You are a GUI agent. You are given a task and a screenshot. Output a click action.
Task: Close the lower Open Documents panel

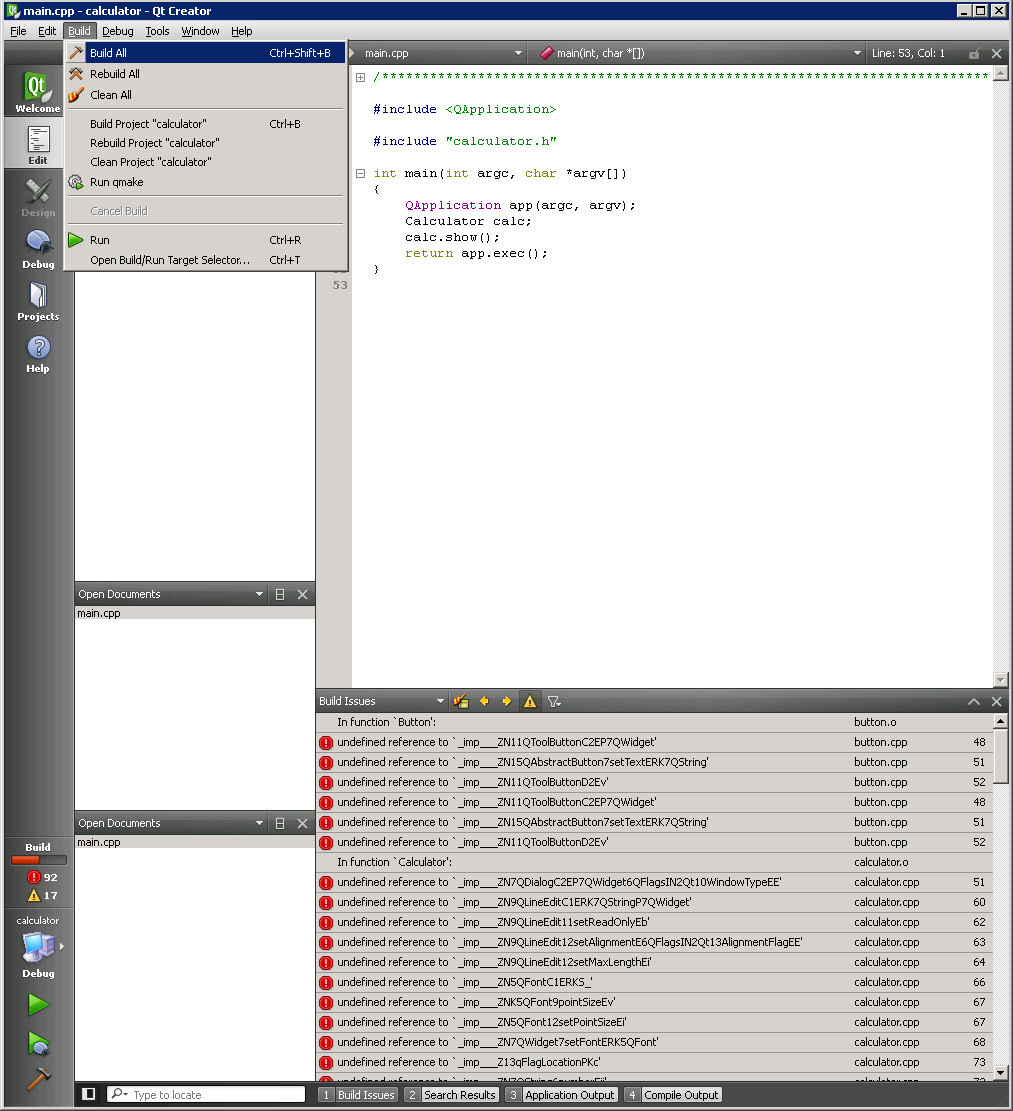coord(302,823)
